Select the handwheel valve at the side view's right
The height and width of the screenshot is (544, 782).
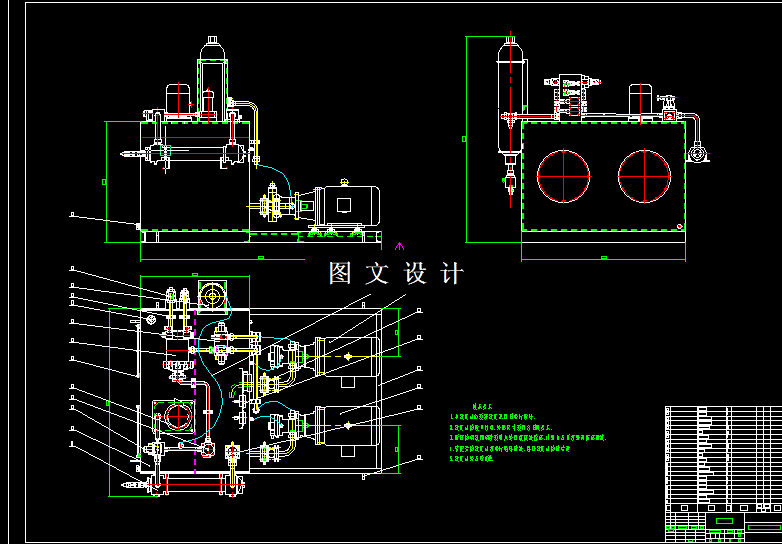coord(667,108)
